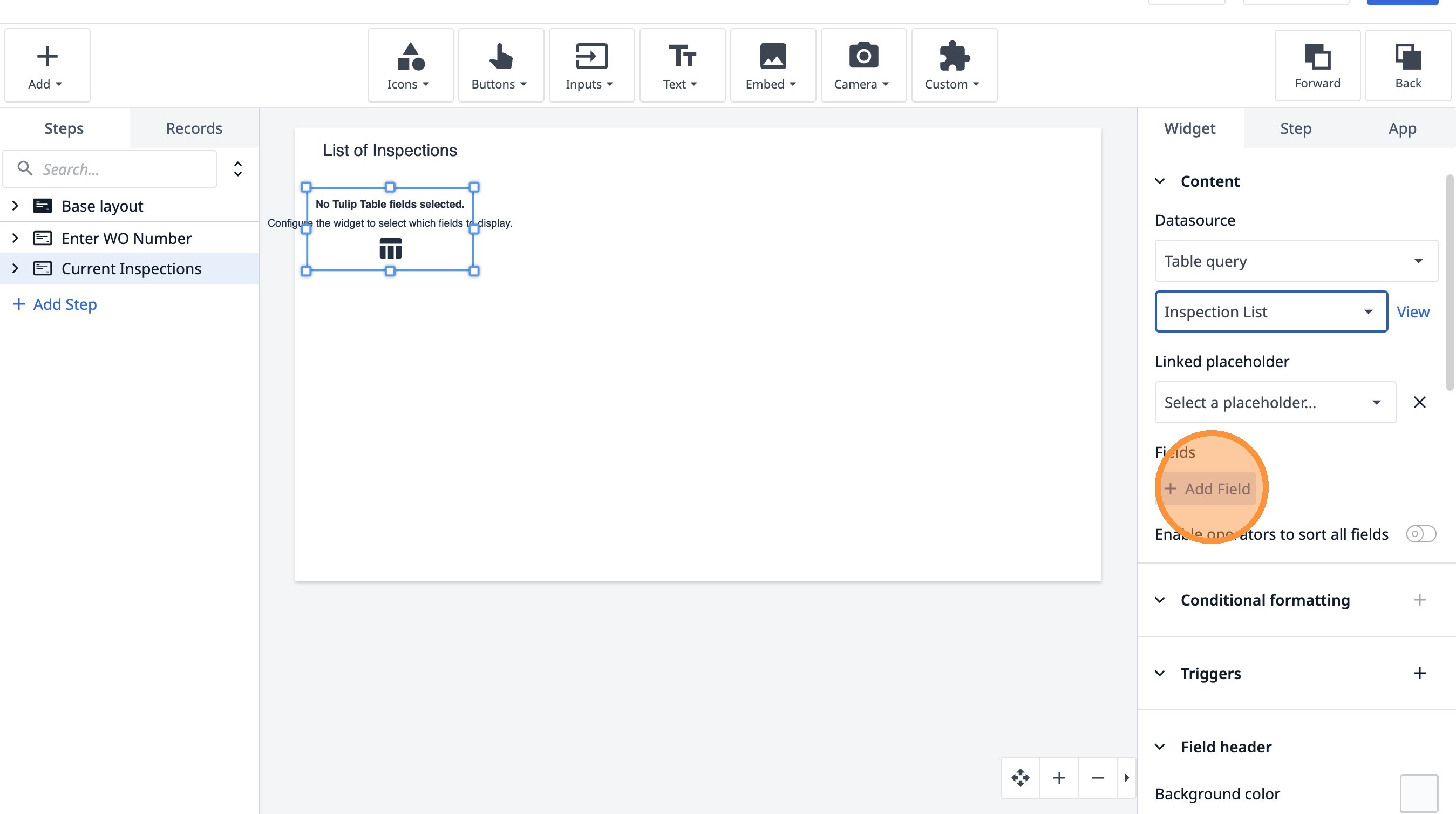Open the Select a placeholder dropdown

1275,403
